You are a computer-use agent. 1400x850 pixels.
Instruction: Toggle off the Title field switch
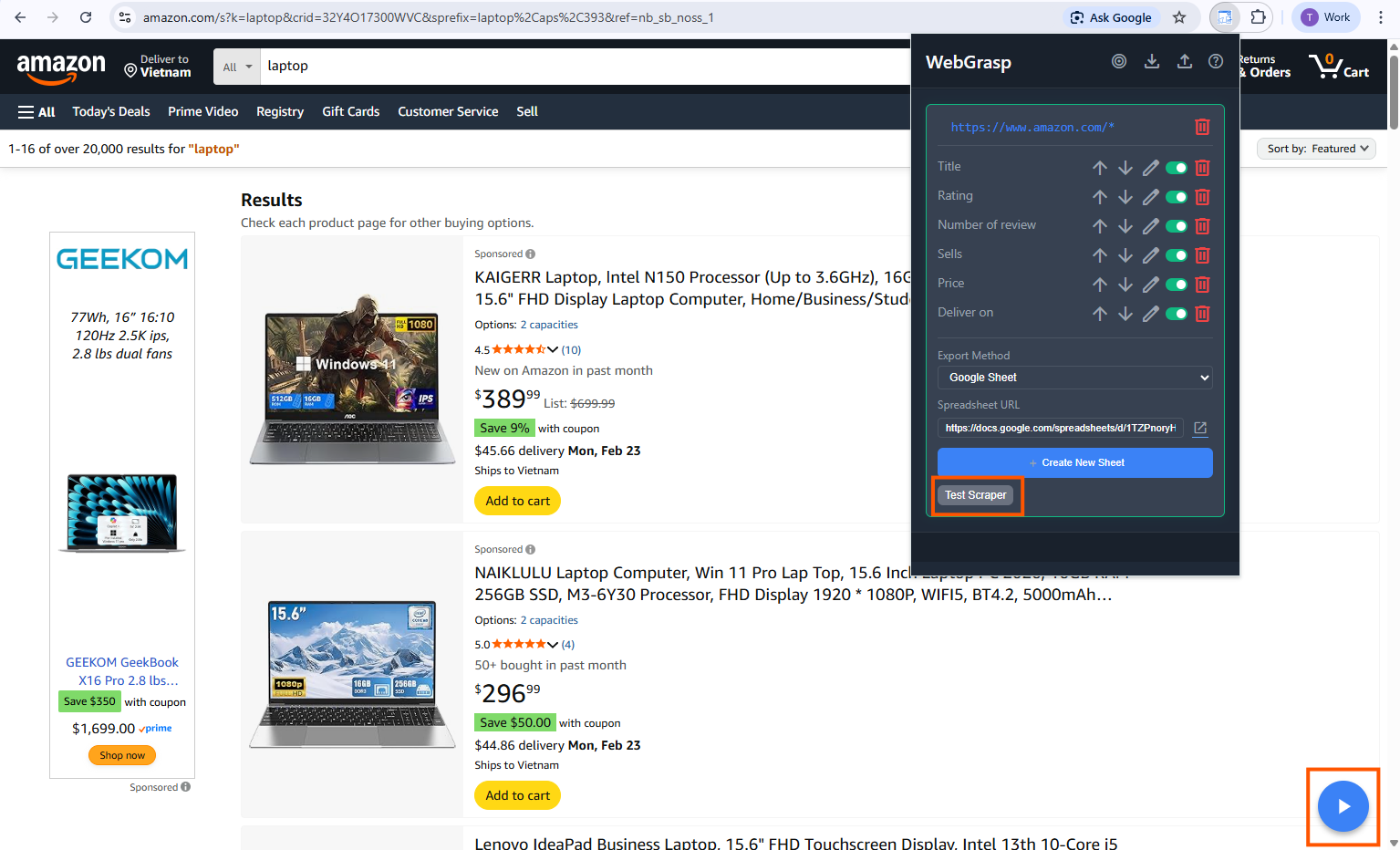click(1177, 168)
